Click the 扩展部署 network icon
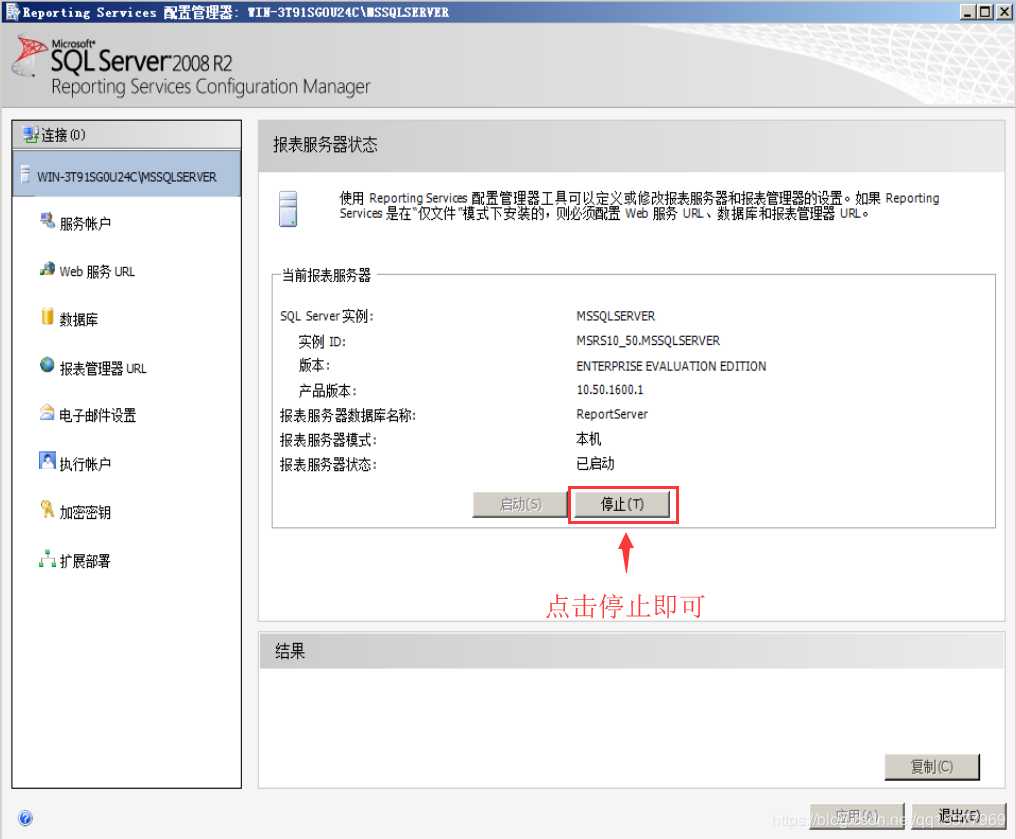Screen dimensions: 1016x839 tap(47, 558)
